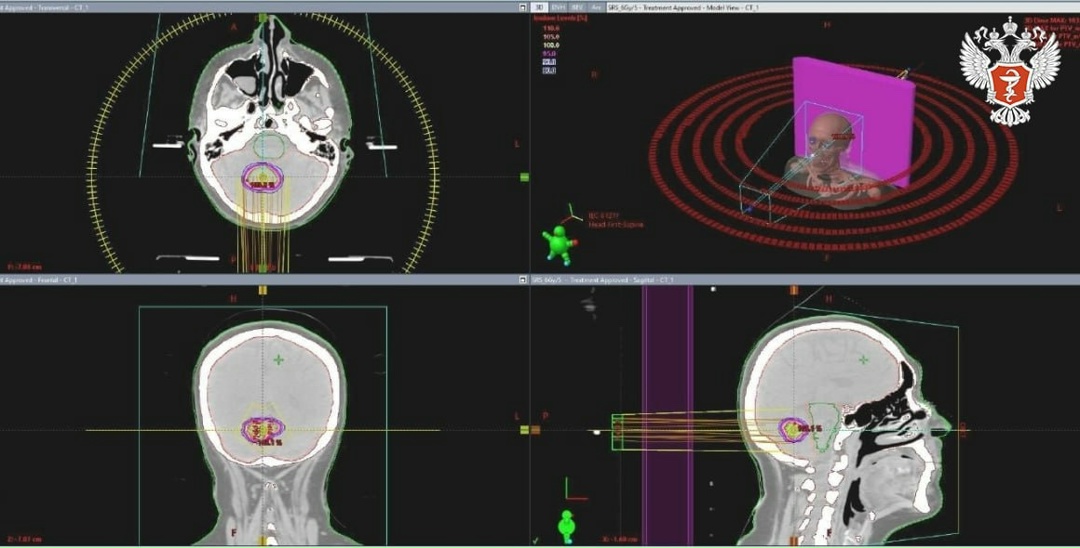This screenshot has width=1080, height=548.
Task: Switch to the BEV tab
Action: click(x=577, y=7)
